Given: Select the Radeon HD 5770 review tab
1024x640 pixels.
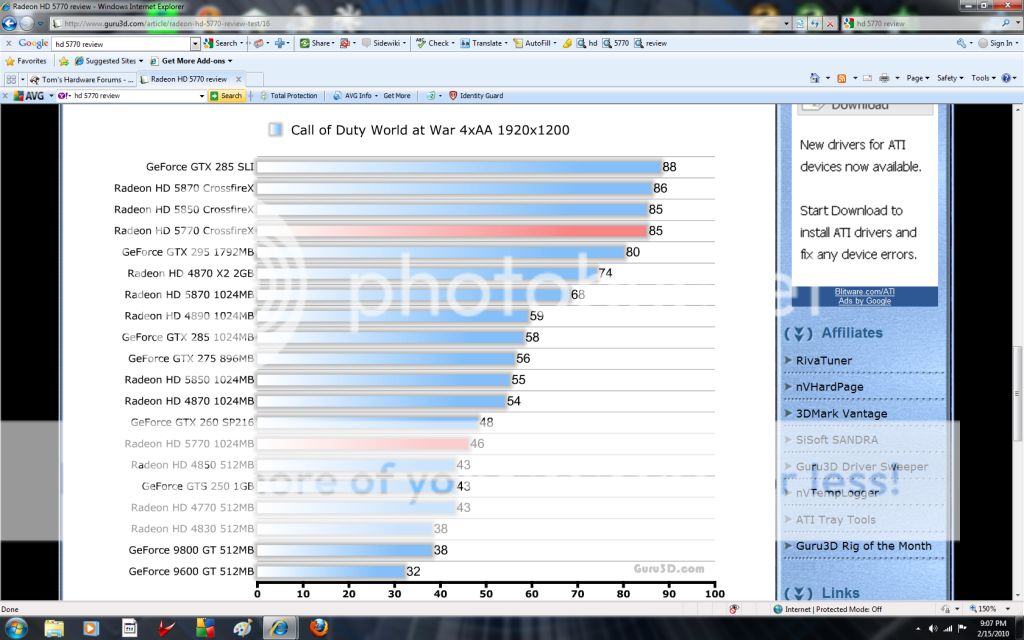Looking at the screenshot, I should click(x=189, y=79).
